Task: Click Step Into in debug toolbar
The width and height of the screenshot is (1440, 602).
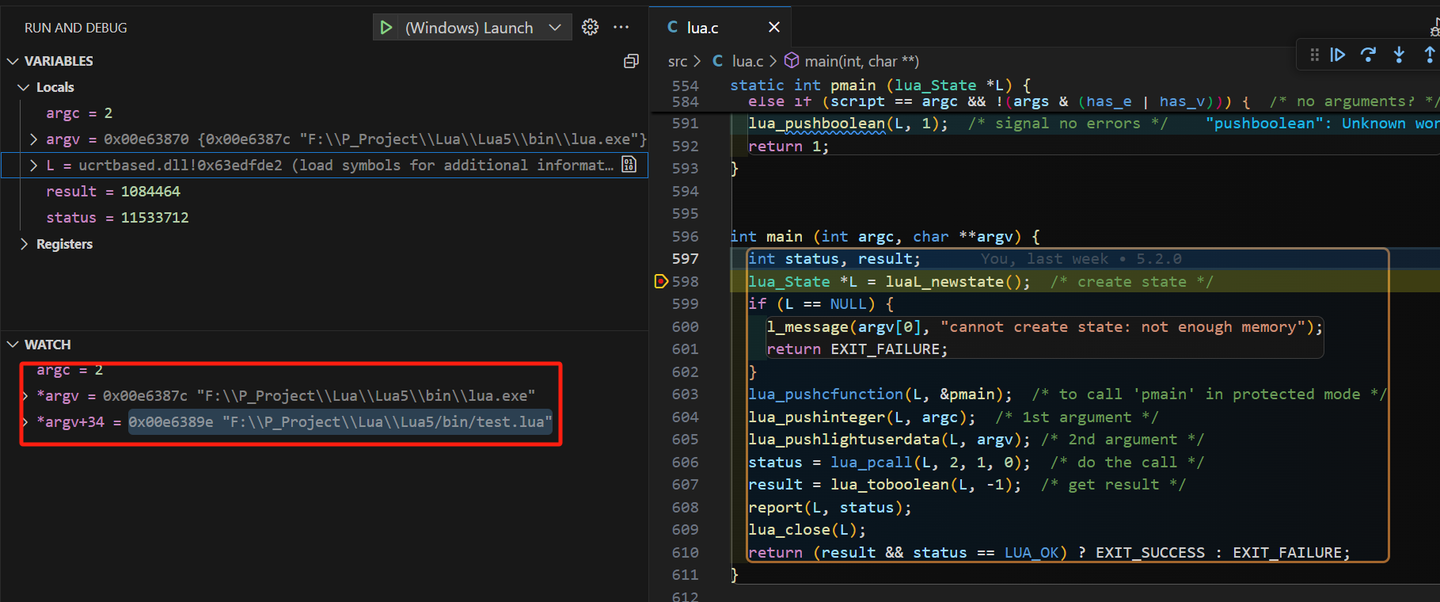Action: [1399, 55]
